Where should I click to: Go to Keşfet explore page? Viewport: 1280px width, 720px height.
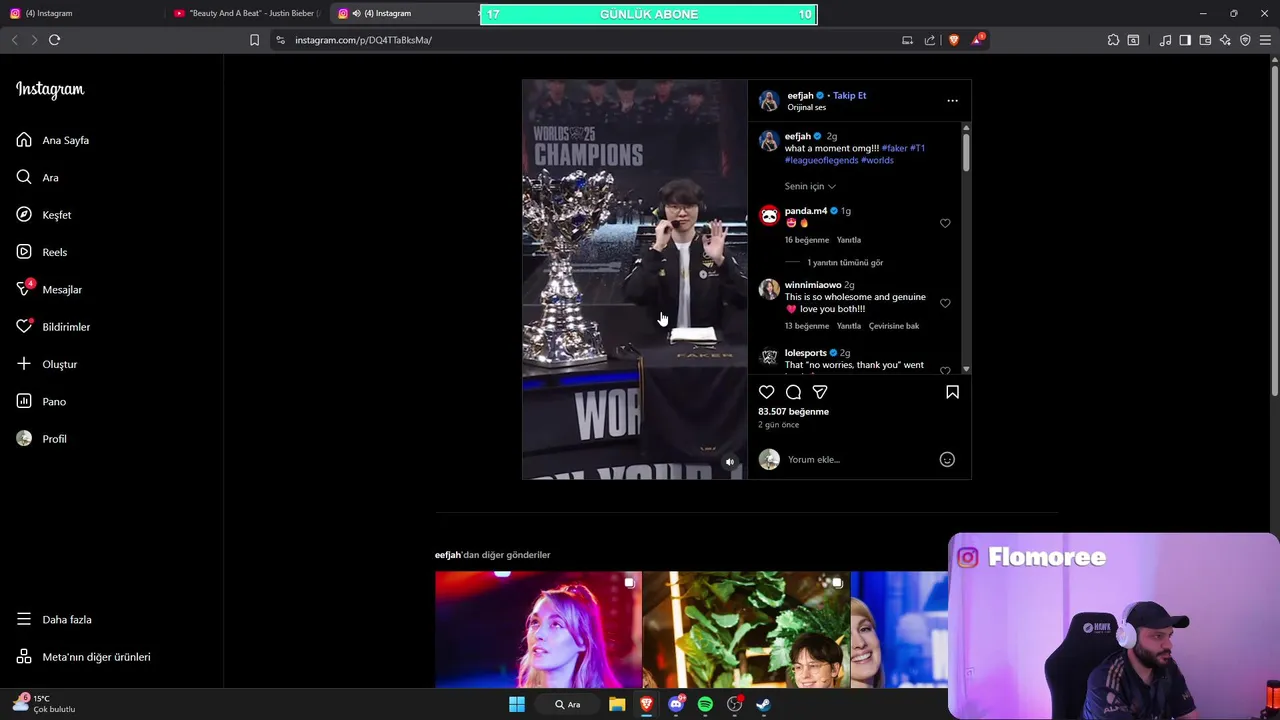tap(44, 215)
